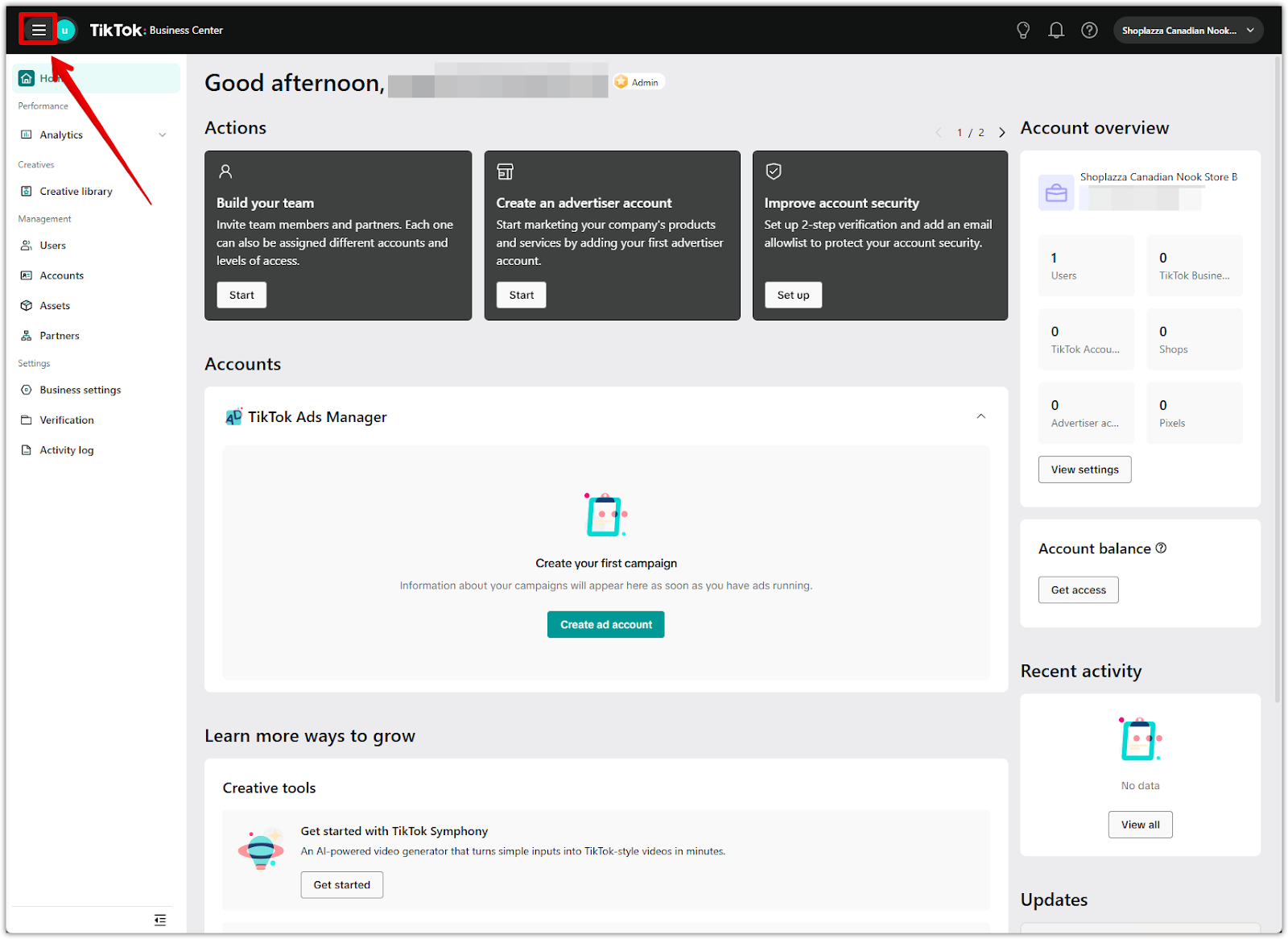The width and height of the screenshot is (1288, 939).
Task: Start Create an advertiser account action
Action: click(522, 295)
